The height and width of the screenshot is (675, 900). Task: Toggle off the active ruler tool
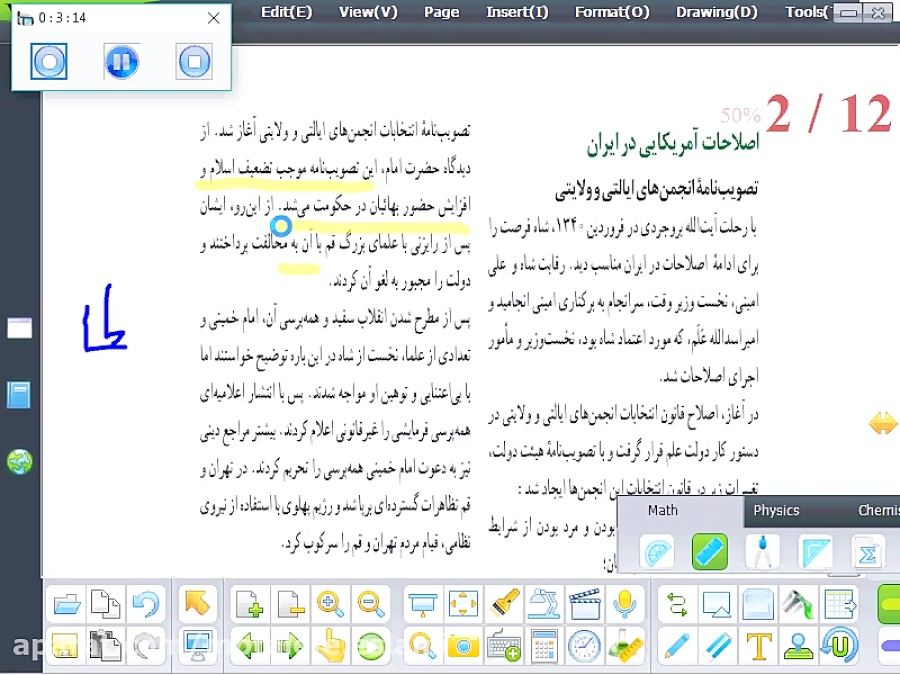(710, 551)
